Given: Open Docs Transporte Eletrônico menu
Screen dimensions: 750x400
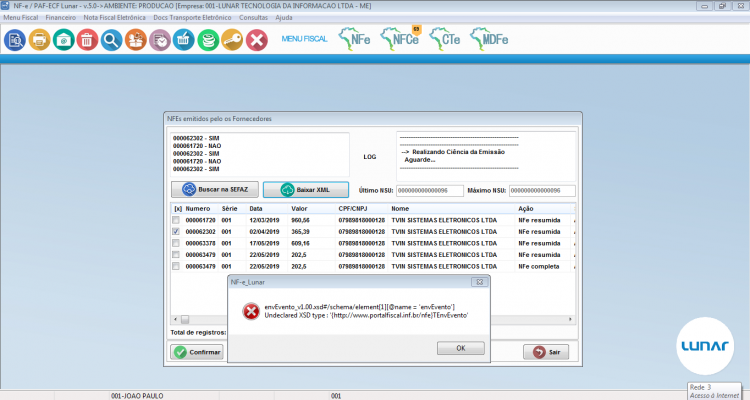Looking at the screenshot, I should pos(192,18).
